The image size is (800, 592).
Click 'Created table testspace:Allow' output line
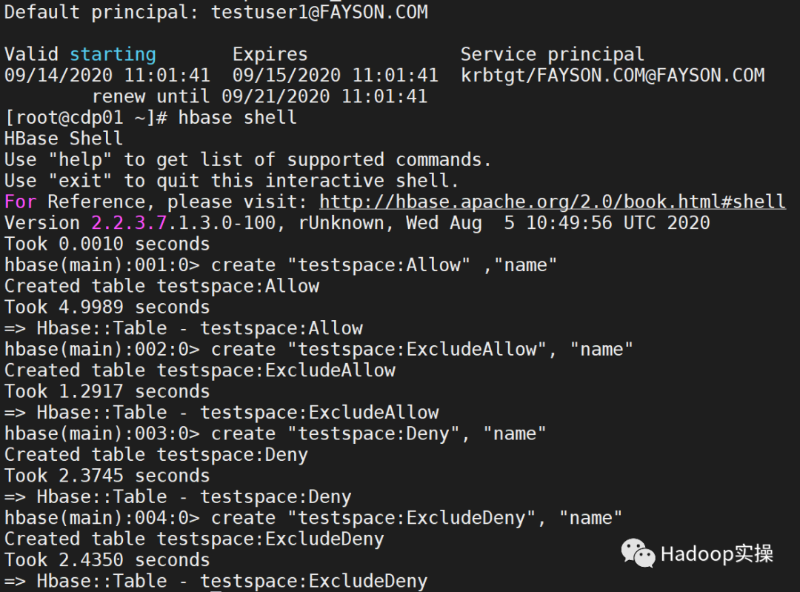click(162, 286)
